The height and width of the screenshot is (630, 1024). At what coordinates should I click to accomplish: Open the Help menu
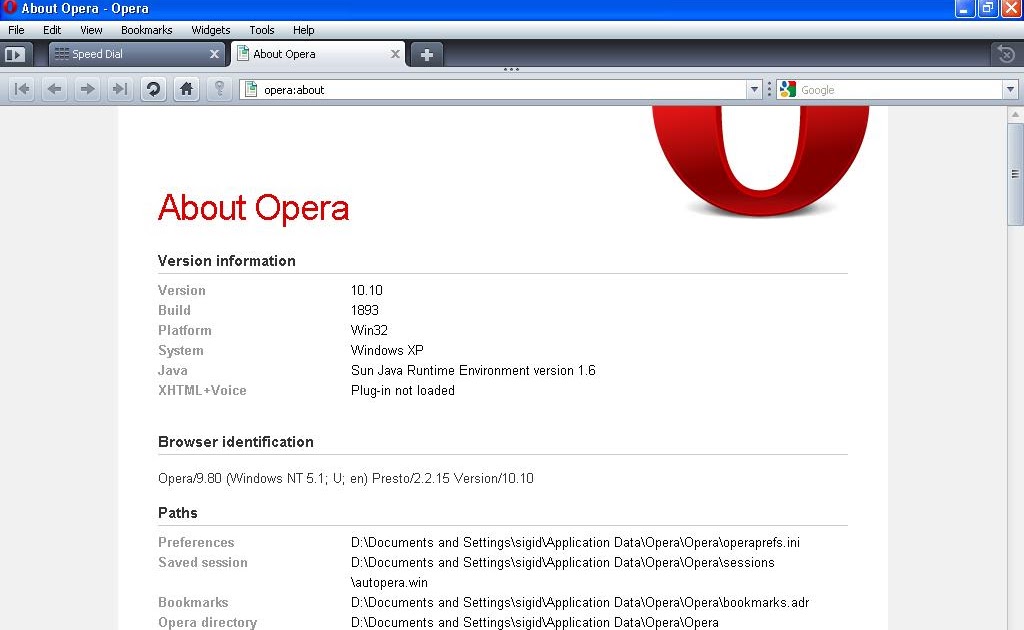[303, 30]
